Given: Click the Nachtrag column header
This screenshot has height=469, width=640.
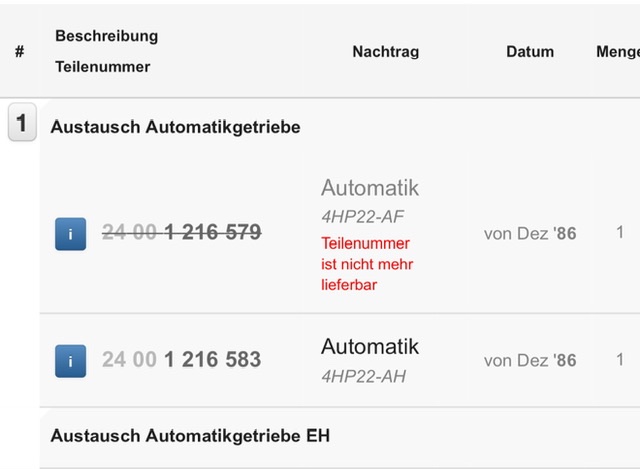Looking at the screenshot, I should tap(385, 51).
